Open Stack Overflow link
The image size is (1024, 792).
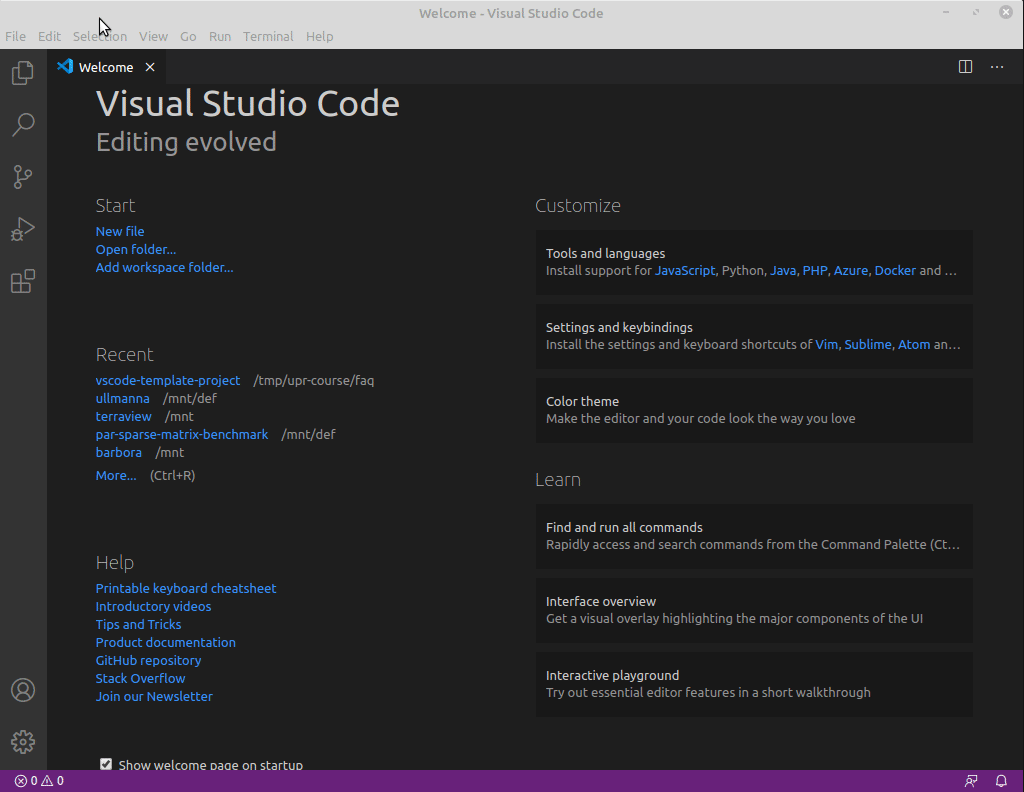pos(140,678)
